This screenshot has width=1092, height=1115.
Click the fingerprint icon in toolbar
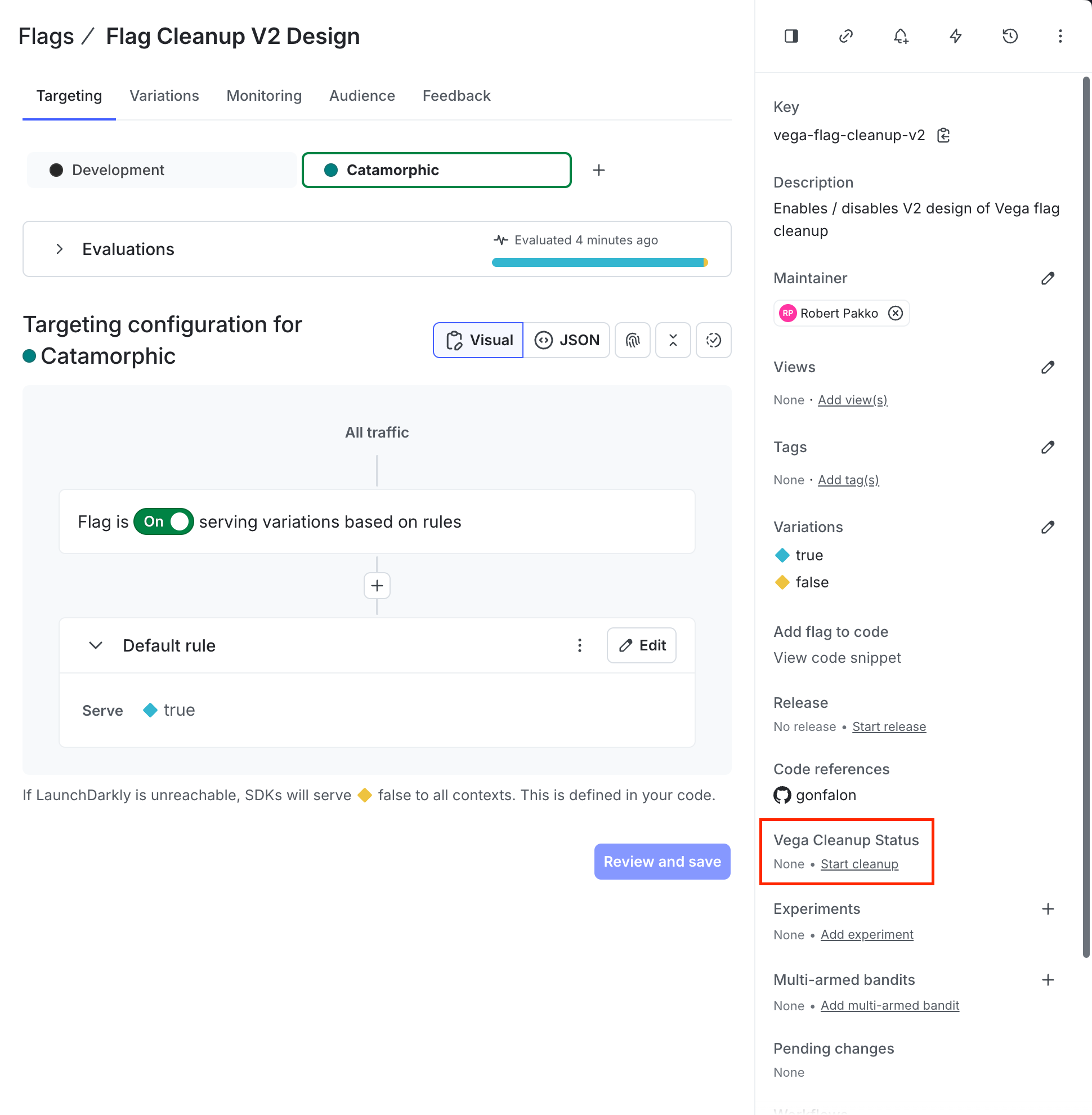[x=632, y=340]
